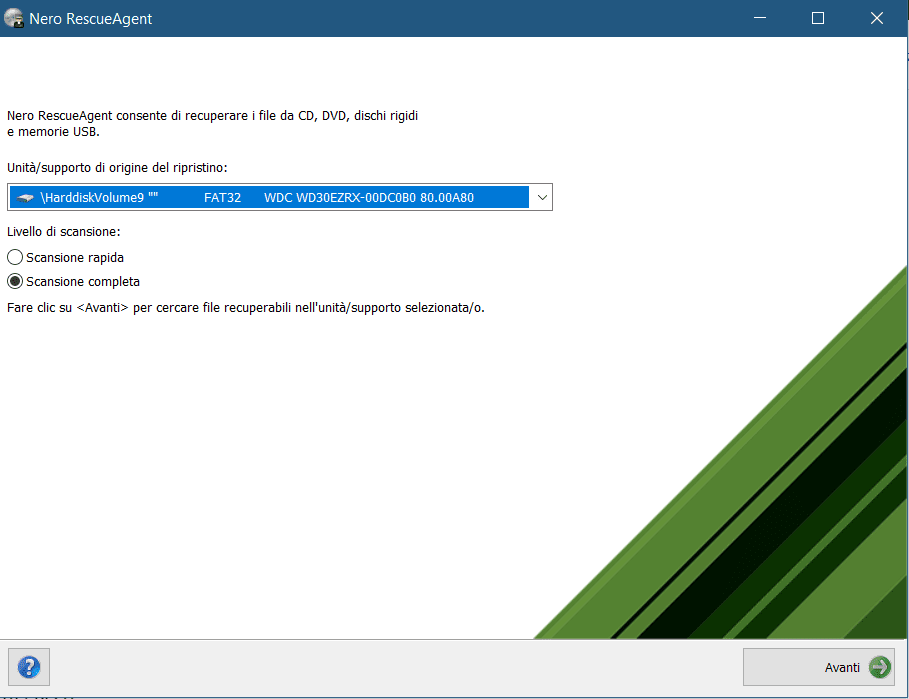Open help with the question mark icon

[29, 667]
